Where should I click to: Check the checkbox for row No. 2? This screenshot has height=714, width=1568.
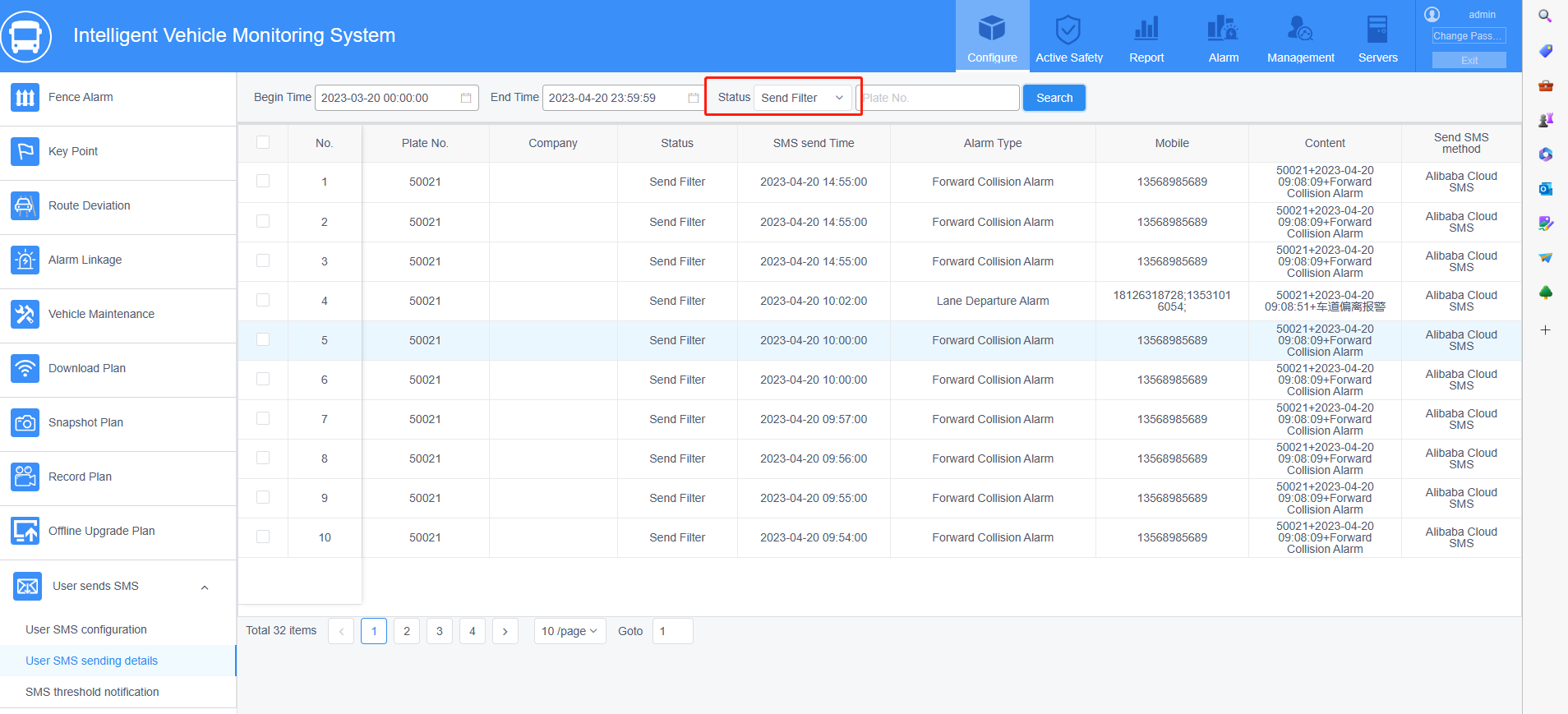[263, 221]
